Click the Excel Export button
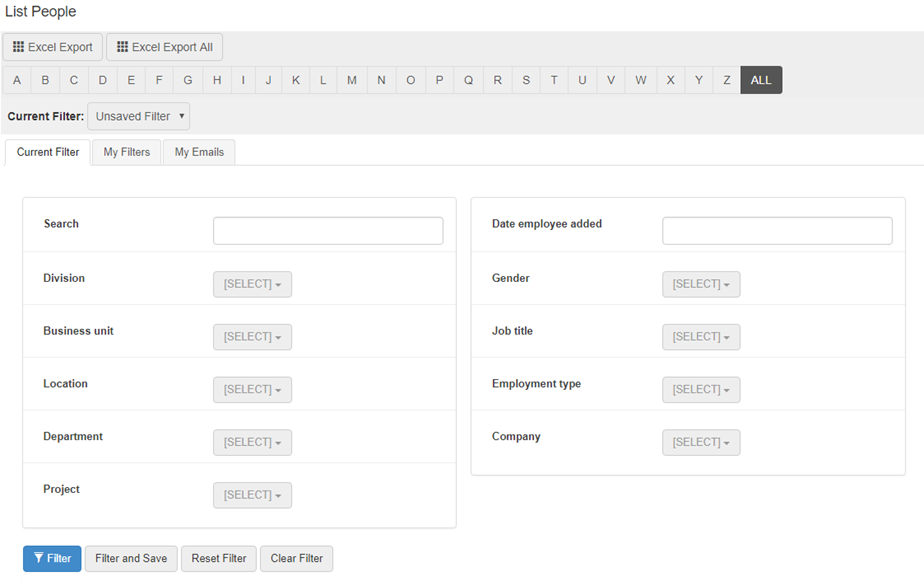The width and height of the screenshot is (924, 586). [x=53, y=47]
